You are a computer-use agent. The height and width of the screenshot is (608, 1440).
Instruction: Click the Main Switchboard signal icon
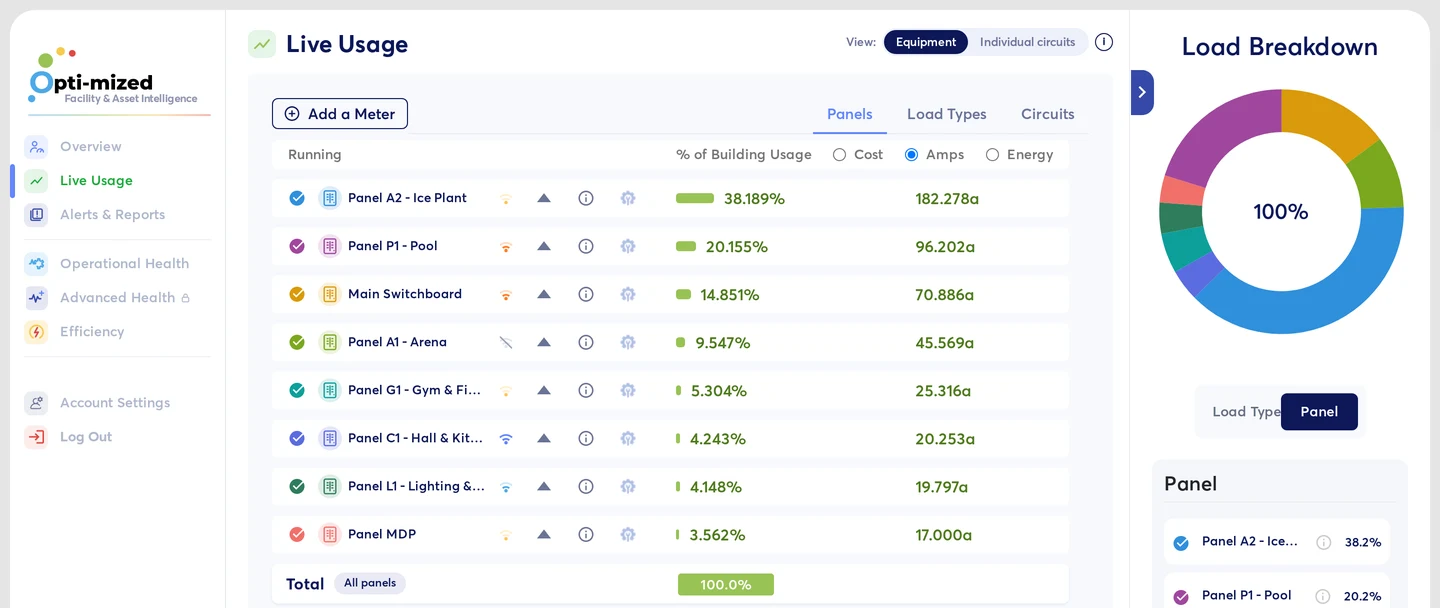[506, 295]
